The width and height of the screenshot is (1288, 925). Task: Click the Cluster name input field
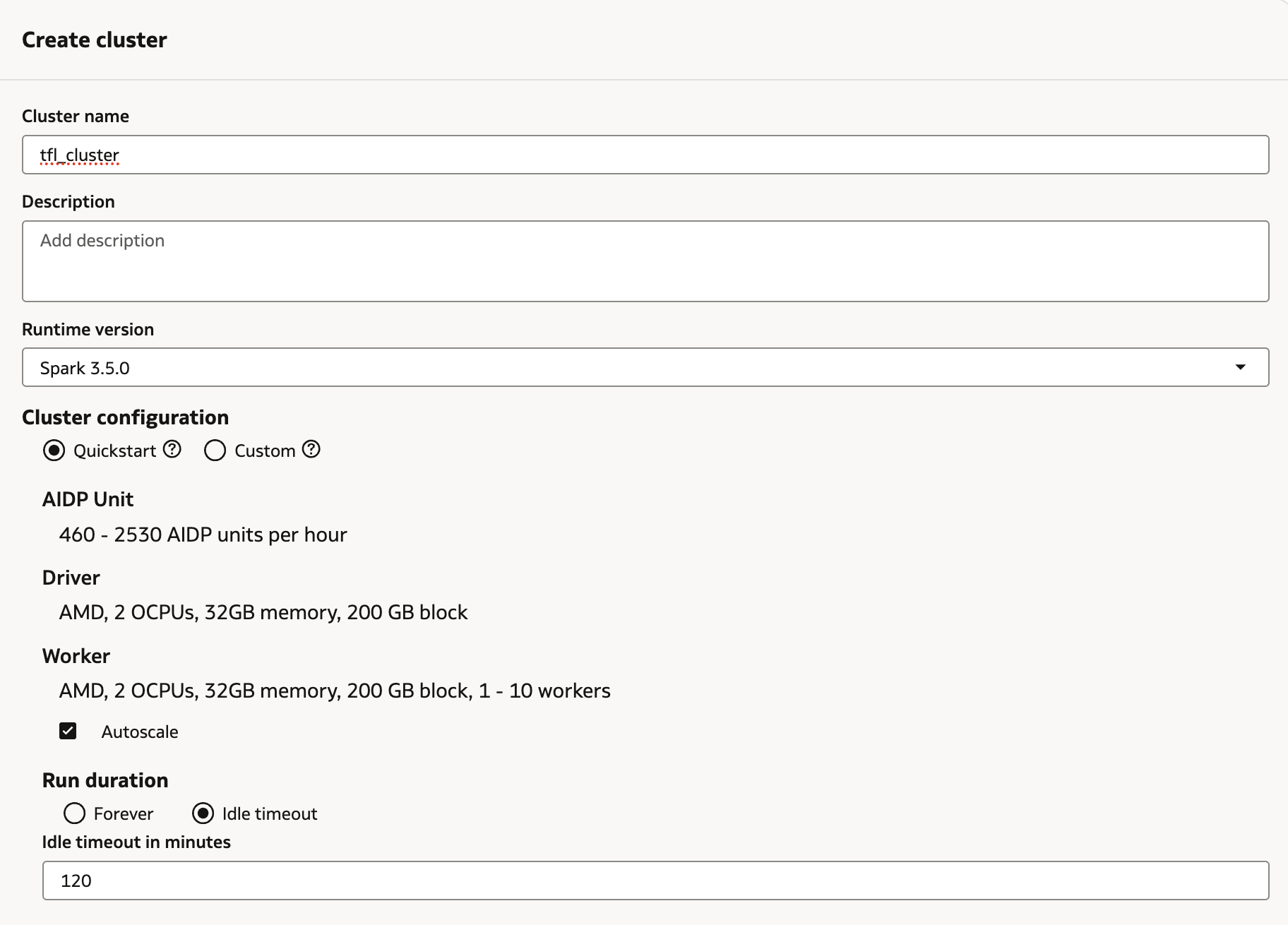[x=645, y=155]
